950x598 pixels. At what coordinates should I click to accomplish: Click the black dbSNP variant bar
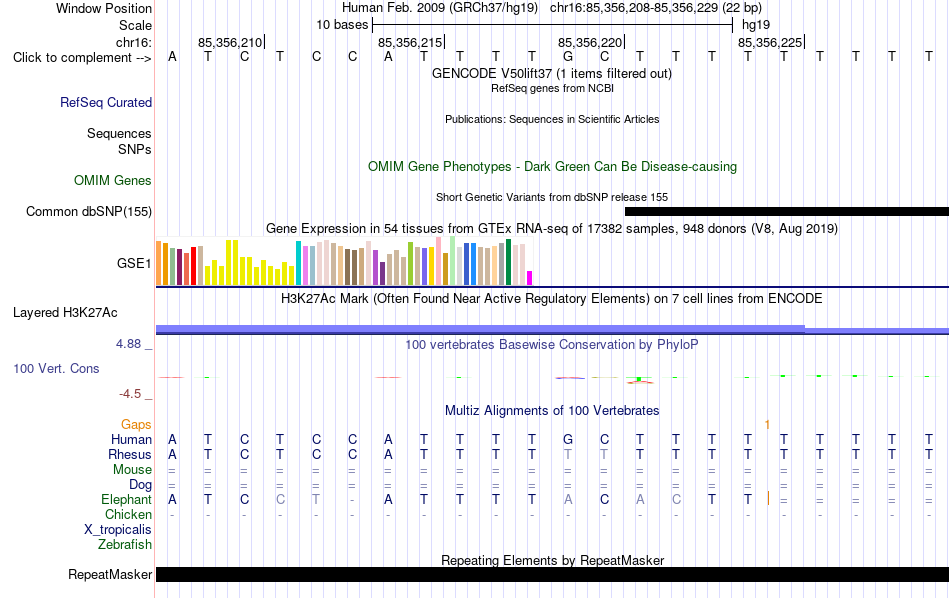[x=787, y=211]
